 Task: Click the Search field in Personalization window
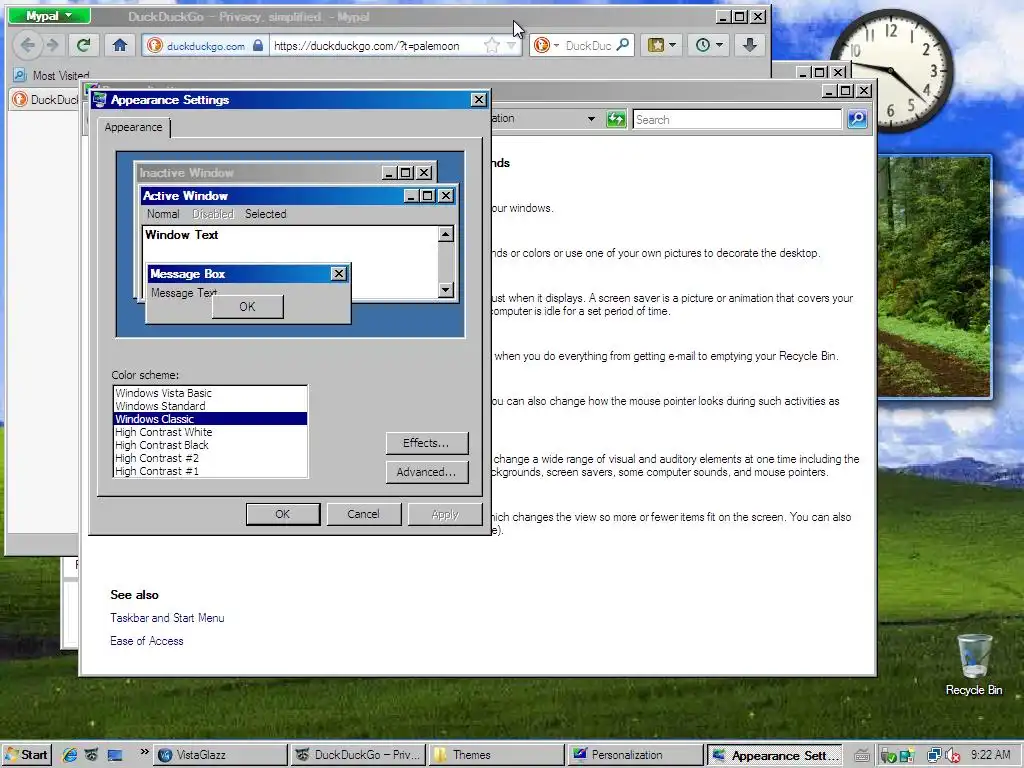click(x=737, y=120)
